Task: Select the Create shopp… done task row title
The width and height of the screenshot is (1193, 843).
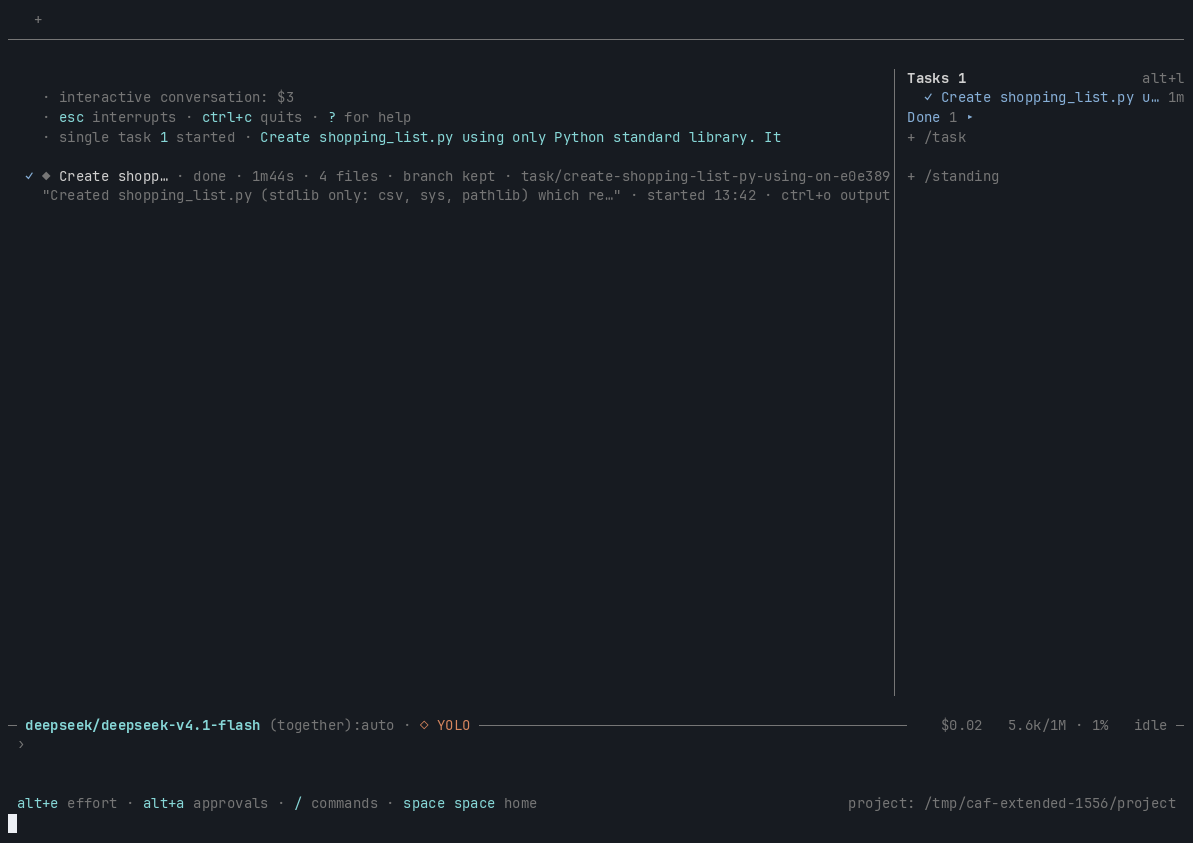Action: [x=113, y=177]
